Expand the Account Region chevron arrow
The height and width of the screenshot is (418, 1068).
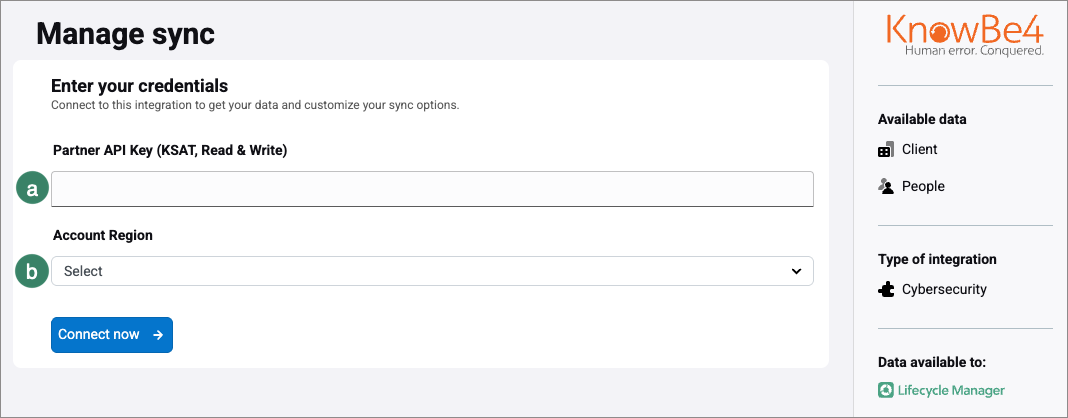pyautogui.click(x=796, y=271)
